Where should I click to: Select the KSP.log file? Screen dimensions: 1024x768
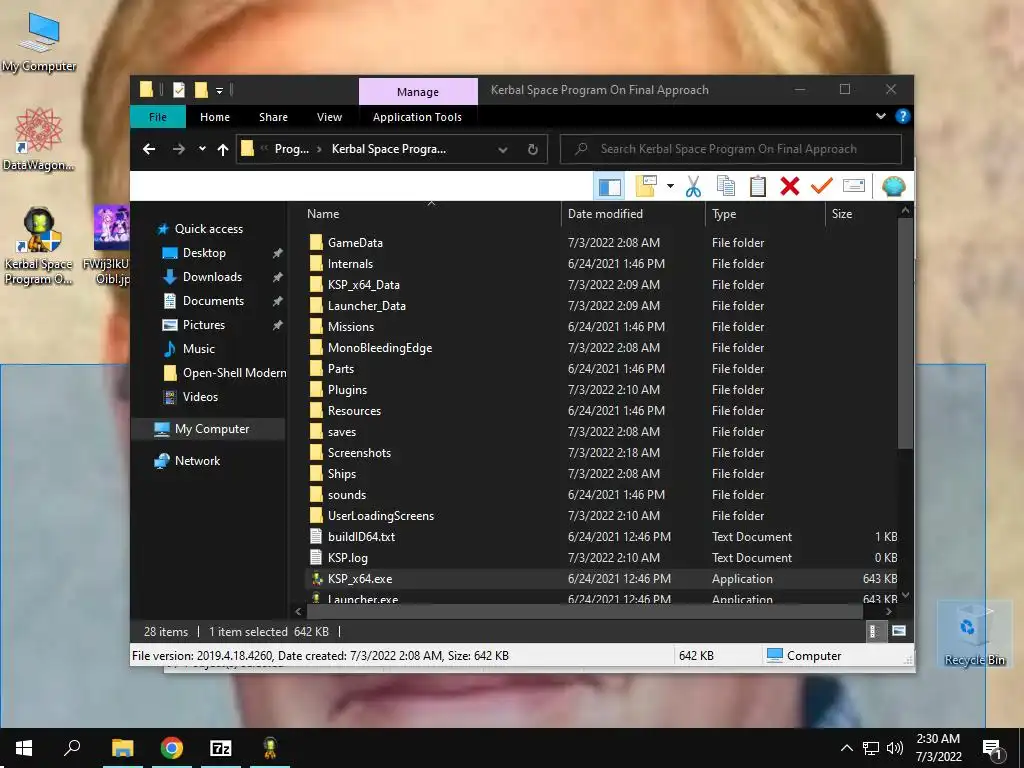(347, 558)
